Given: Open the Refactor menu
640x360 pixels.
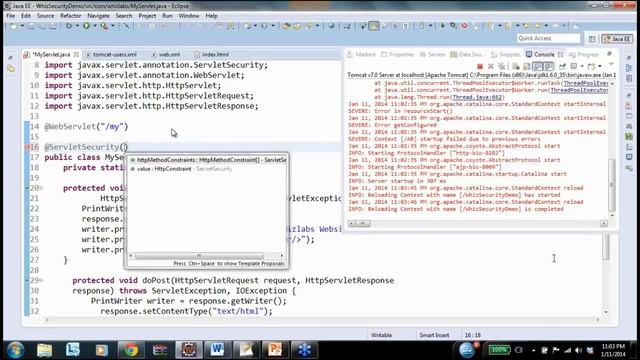Looking at the screenshot, I should click(x=71, y=16).
